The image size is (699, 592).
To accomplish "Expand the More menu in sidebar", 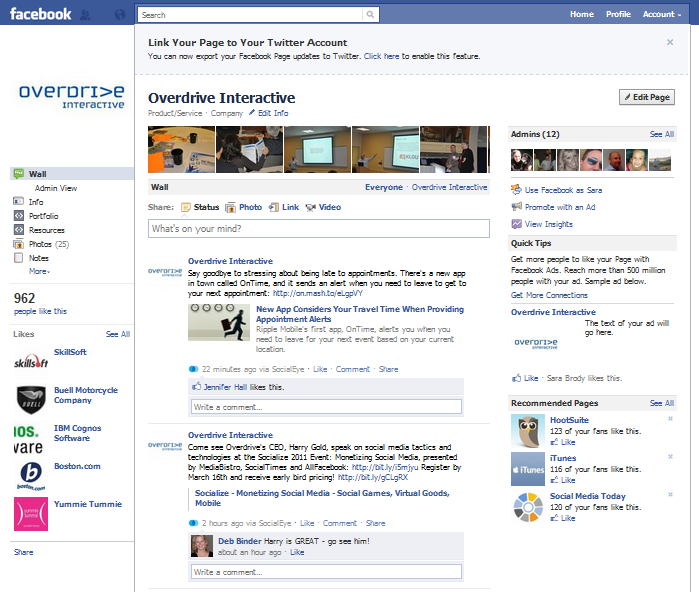I will click(x=40, y=271).
